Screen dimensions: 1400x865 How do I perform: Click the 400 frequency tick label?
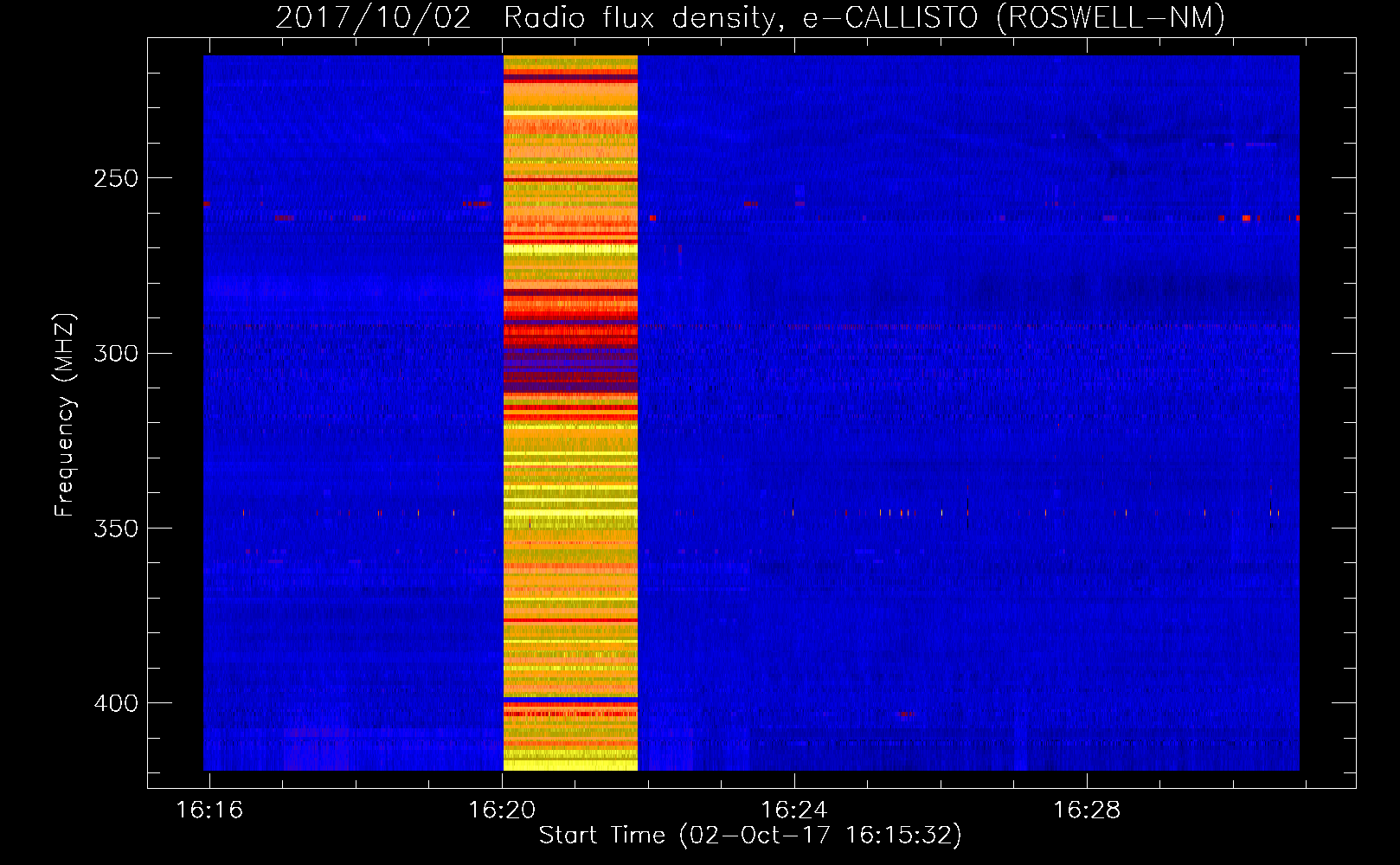(116, 703)
